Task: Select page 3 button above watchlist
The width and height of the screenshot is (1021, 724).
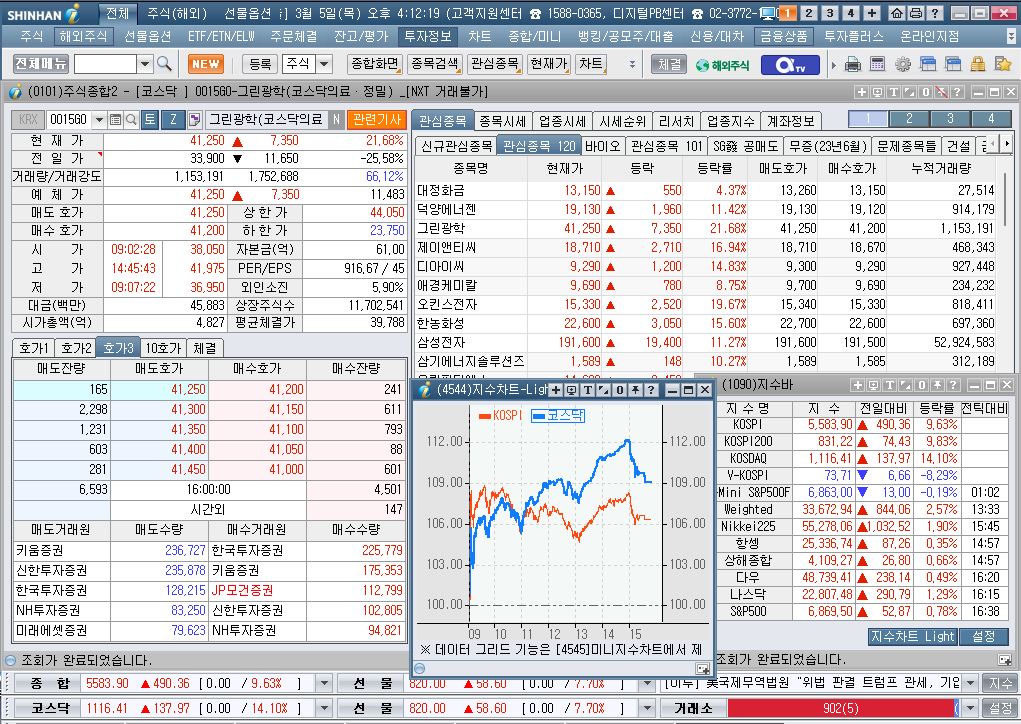Action: point(950,118)
